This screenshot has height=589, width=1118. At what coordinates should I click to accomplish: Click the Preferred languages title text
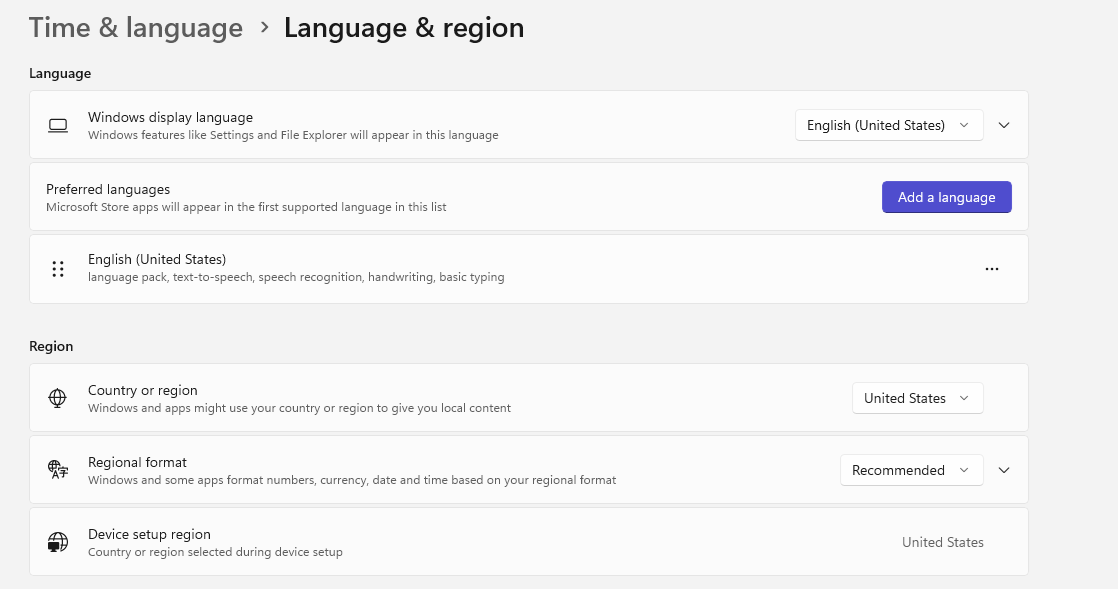(108, 189)
